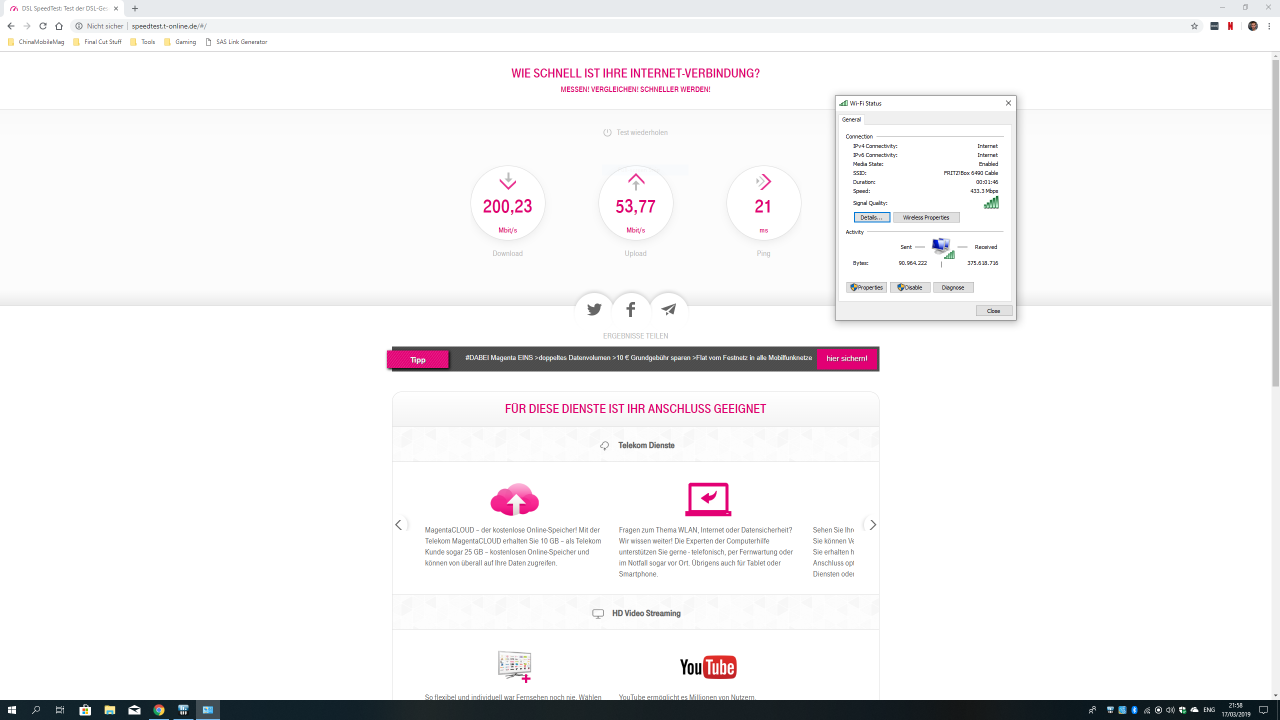The image size is (1280, 720).
Task: Open Microsoft Store from the taskbar
Action: (x=85, y=710)
